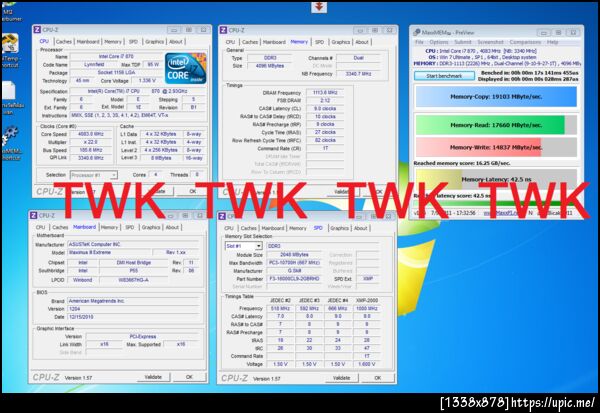
Task: Click the Intel Core i7 logo in CPU-Z
Action: pyautogui.click(x=186, y=69)
